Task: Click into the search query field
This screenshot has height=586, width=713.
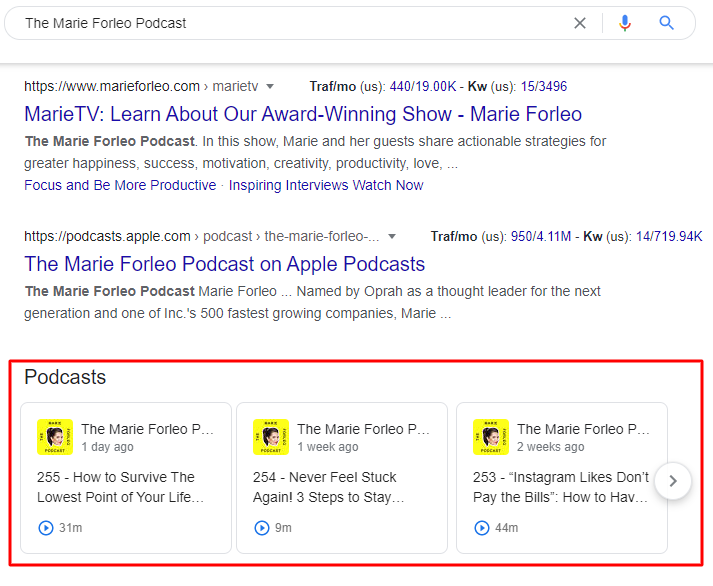Action: [291, 23]
